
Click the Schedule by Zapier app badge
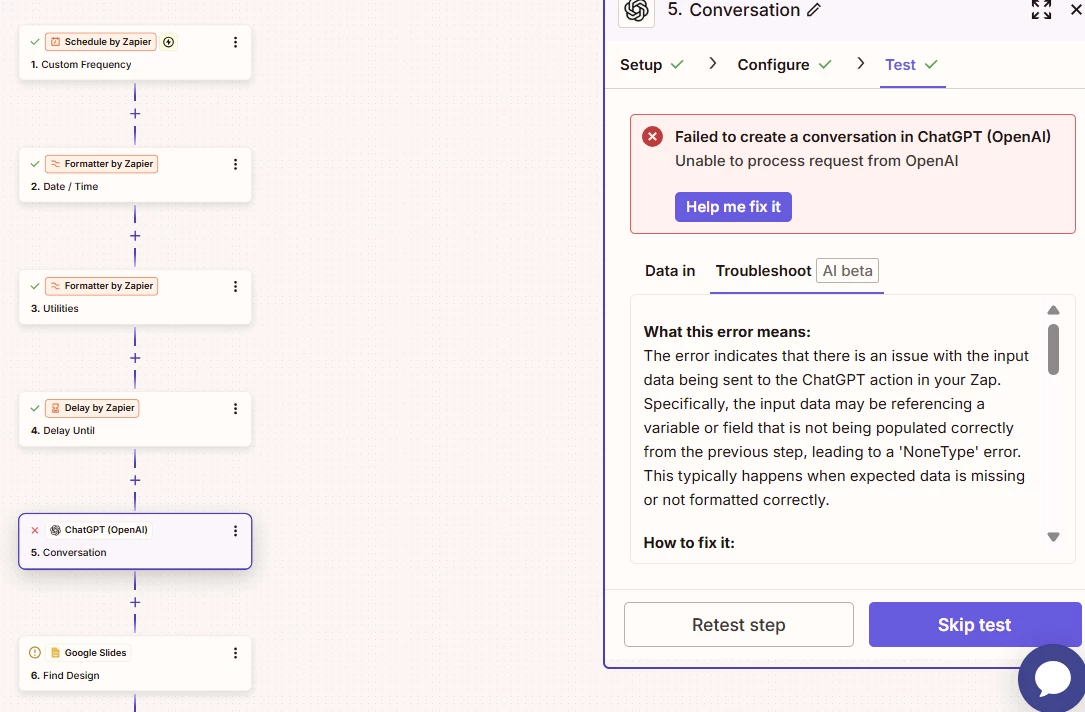pyautogui.click(x=101, y=42)
